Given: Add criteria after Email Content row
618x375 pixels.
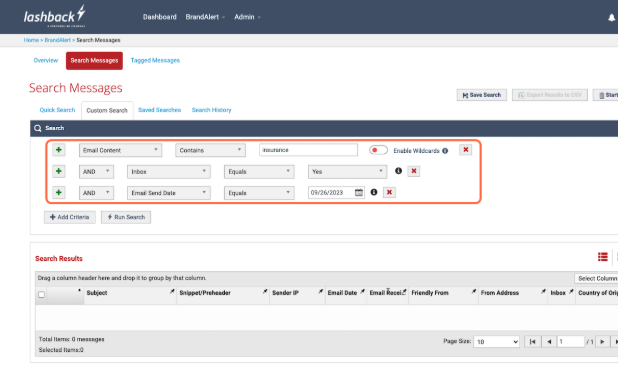Looking at the screenshot, I should coord(59,150).
